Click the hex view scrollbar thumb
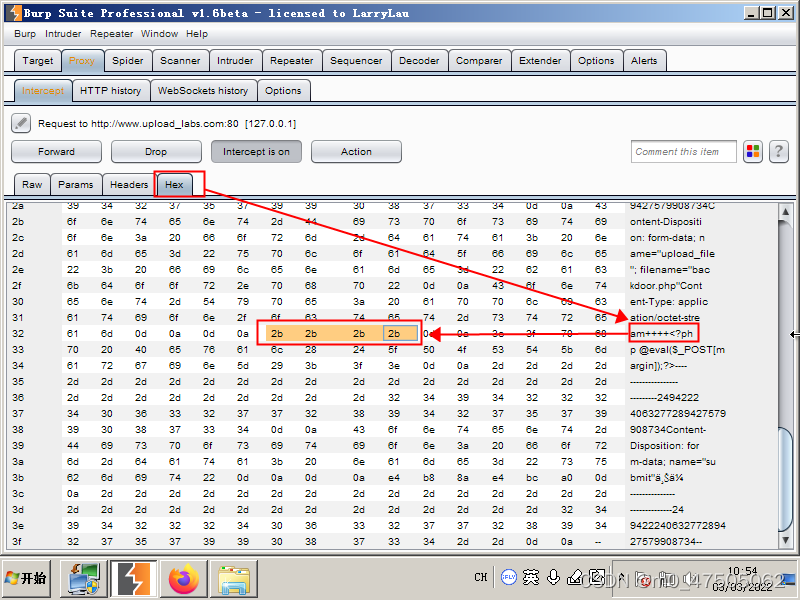800x600 pixels. (786, 479)
